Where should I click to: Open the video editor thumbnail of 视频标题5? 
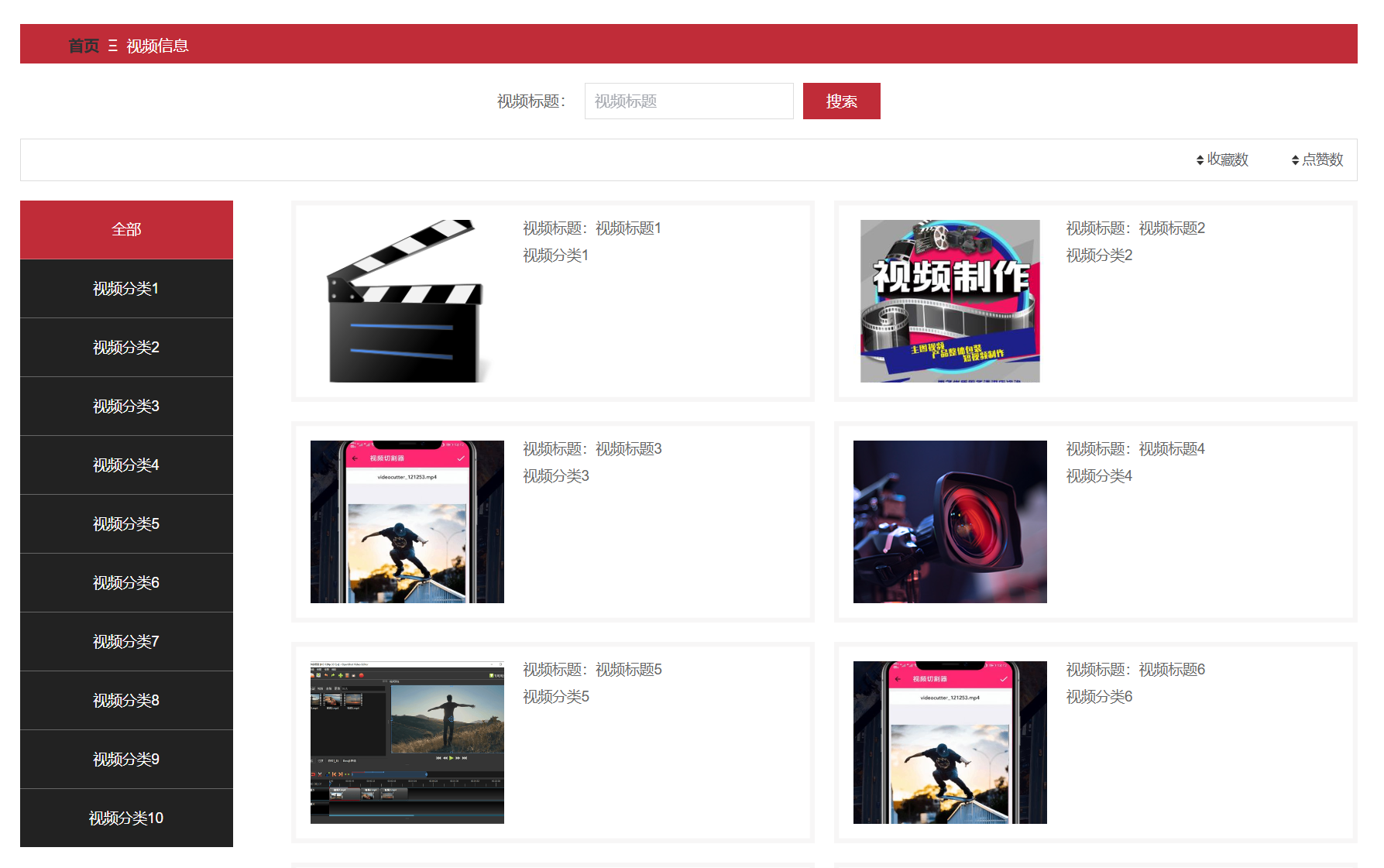(x=407, y=743)
